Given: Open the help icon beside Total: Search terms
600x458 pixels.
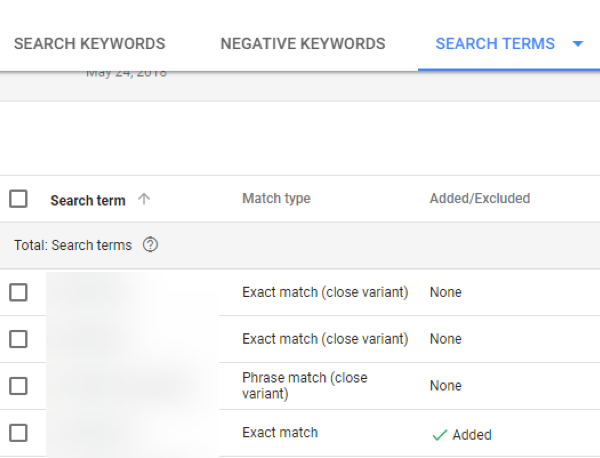Looking at the screenshot, I should (x=150, y=245).
